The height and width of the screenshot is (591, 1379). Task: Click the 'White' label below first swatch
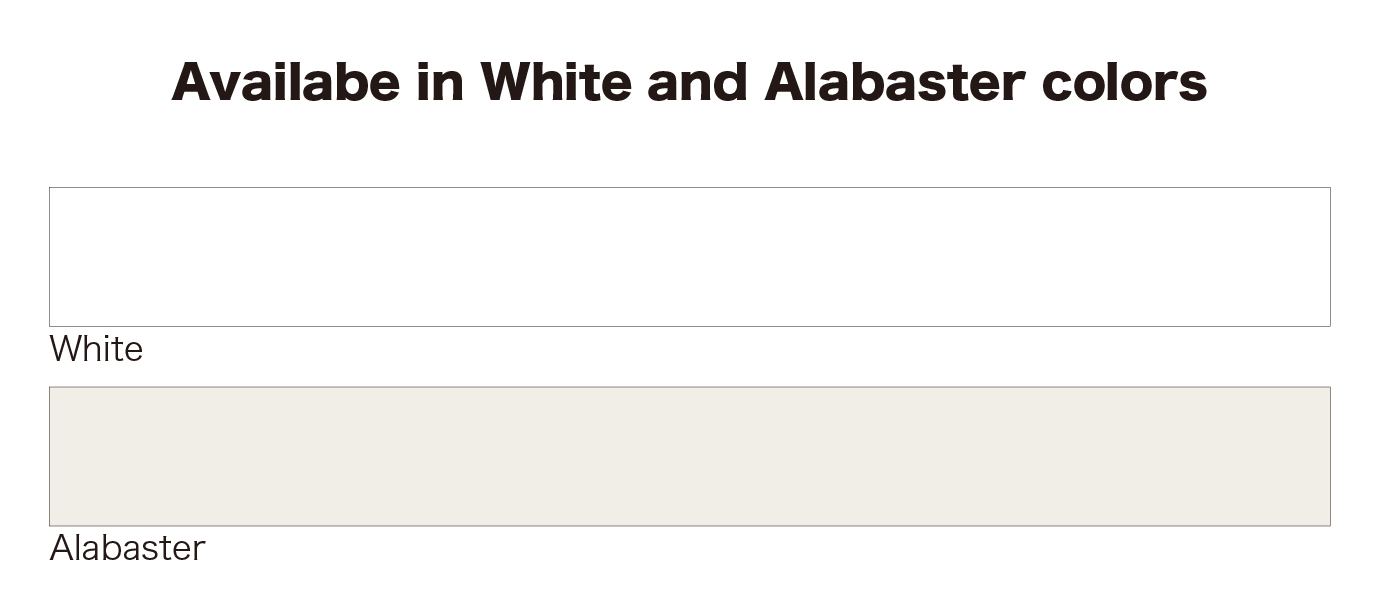pyautogui.click(x=96, y=349)
